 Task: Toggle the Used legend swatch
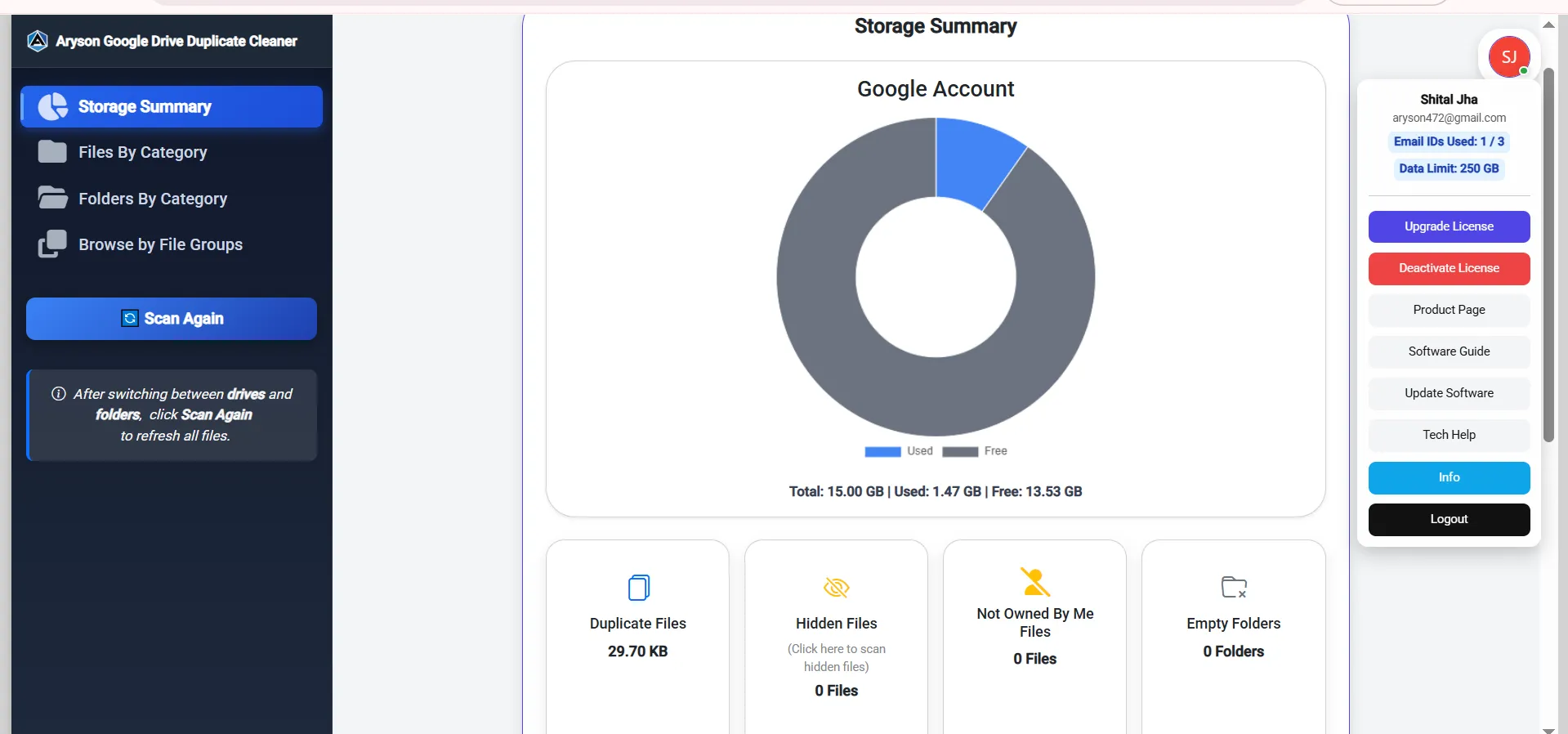pyautogui.click(x=882, y=451)
